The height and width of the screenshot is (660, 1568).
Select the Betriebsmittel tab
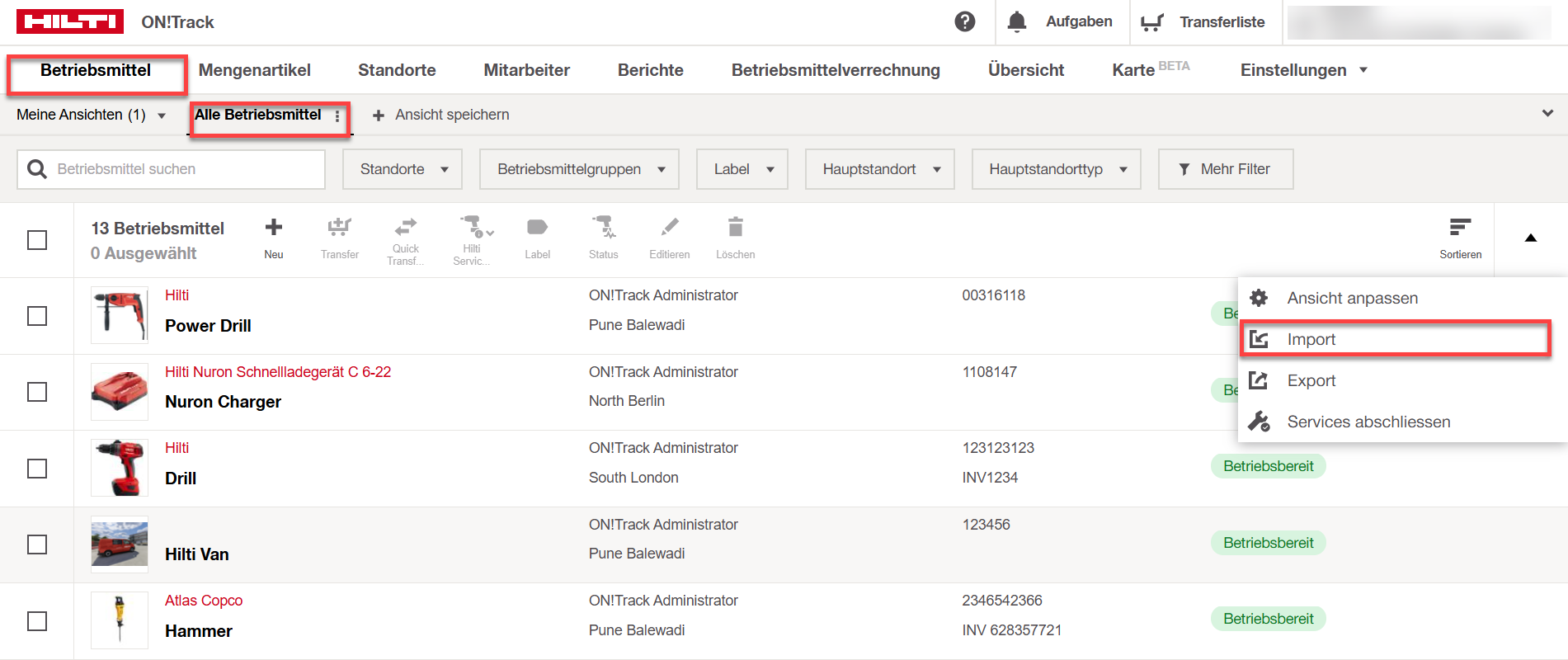pyautogui.click(x=96, y=70)
